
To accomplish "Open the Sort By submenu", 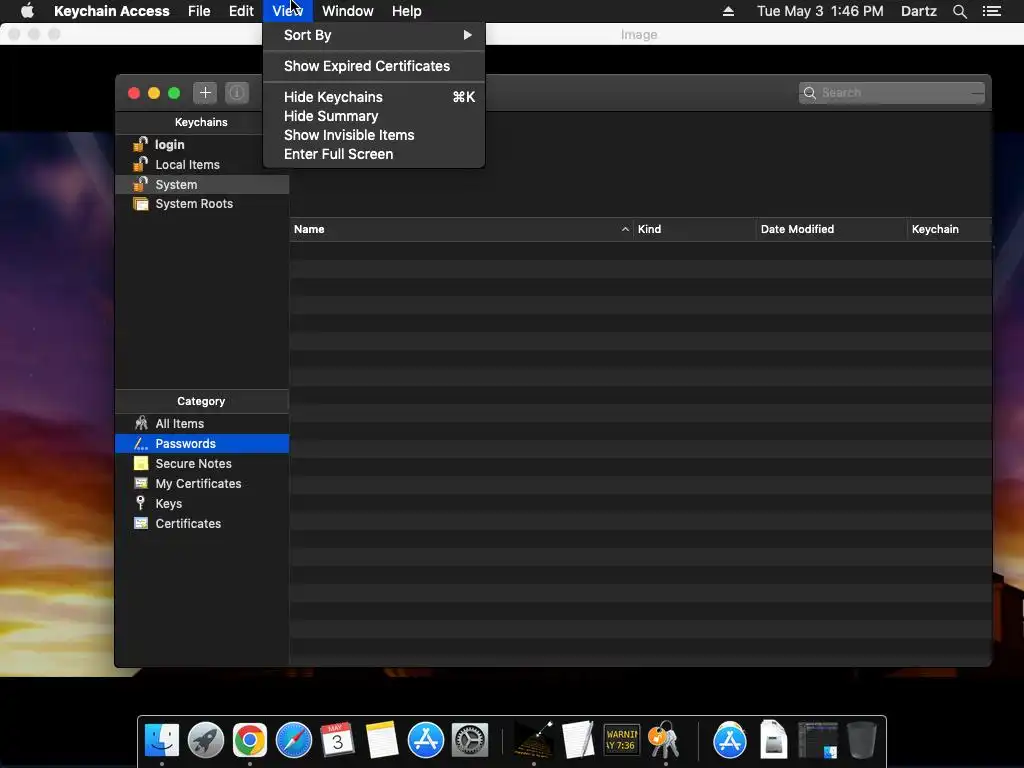I will tap(374, 35).
